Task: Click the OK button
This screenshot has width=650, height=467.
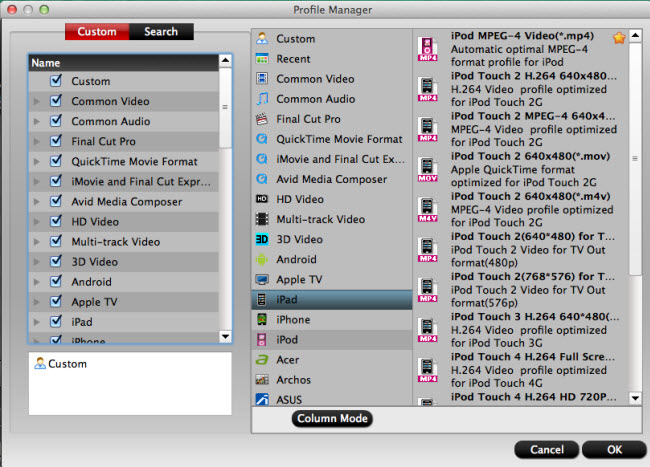Action: coord(614,450)
